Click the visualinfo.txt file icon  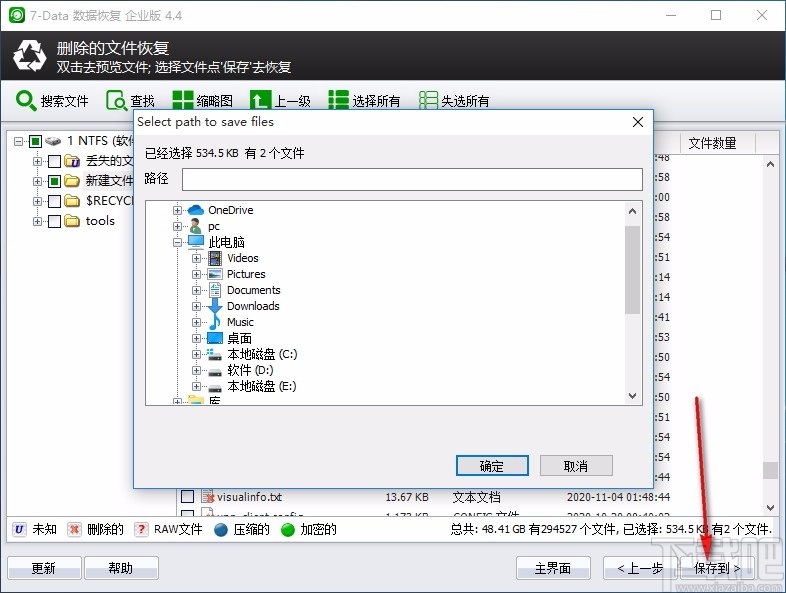(x=208, y=496)
